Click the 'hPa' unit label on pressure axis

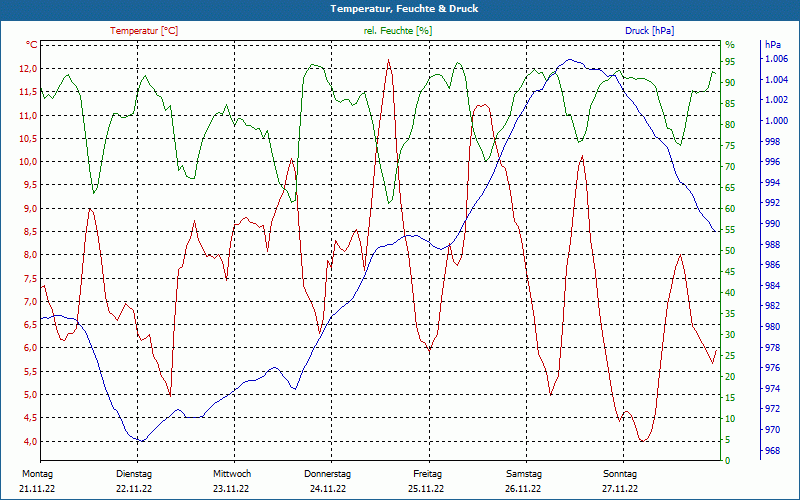pyautogui.click(x=773, y=45)
